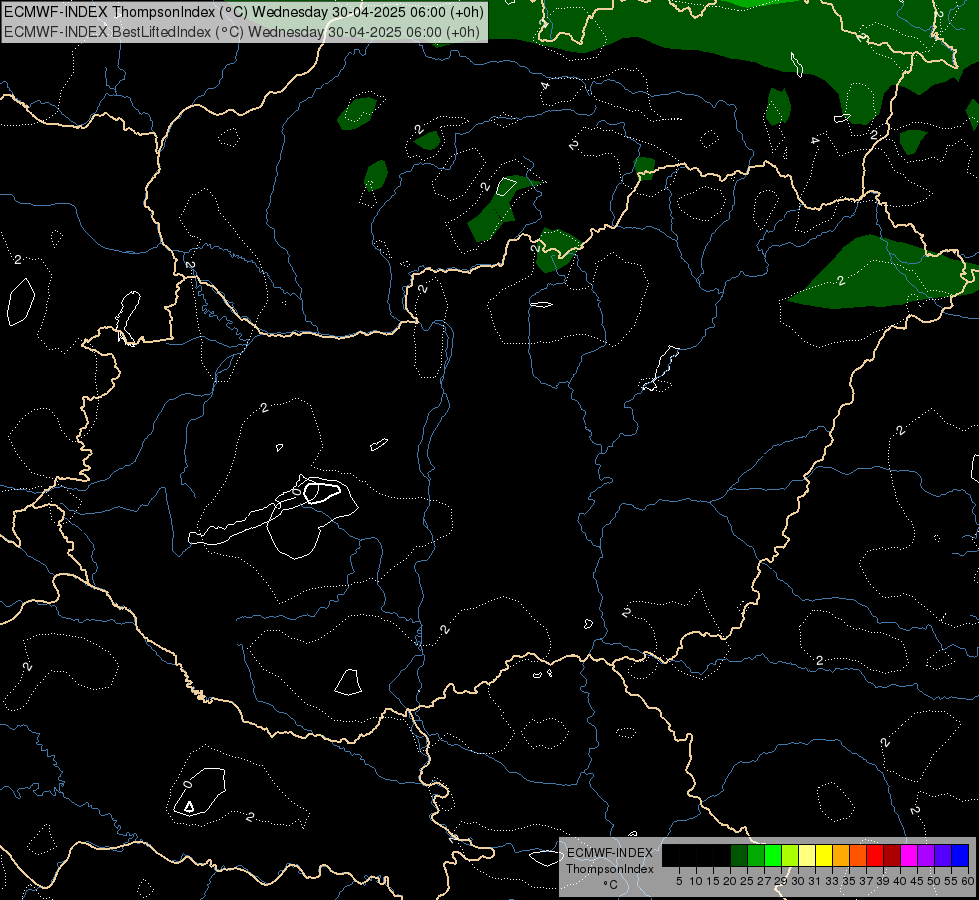Click the legend value 31

pyautogui.click(x=815, y=881)
